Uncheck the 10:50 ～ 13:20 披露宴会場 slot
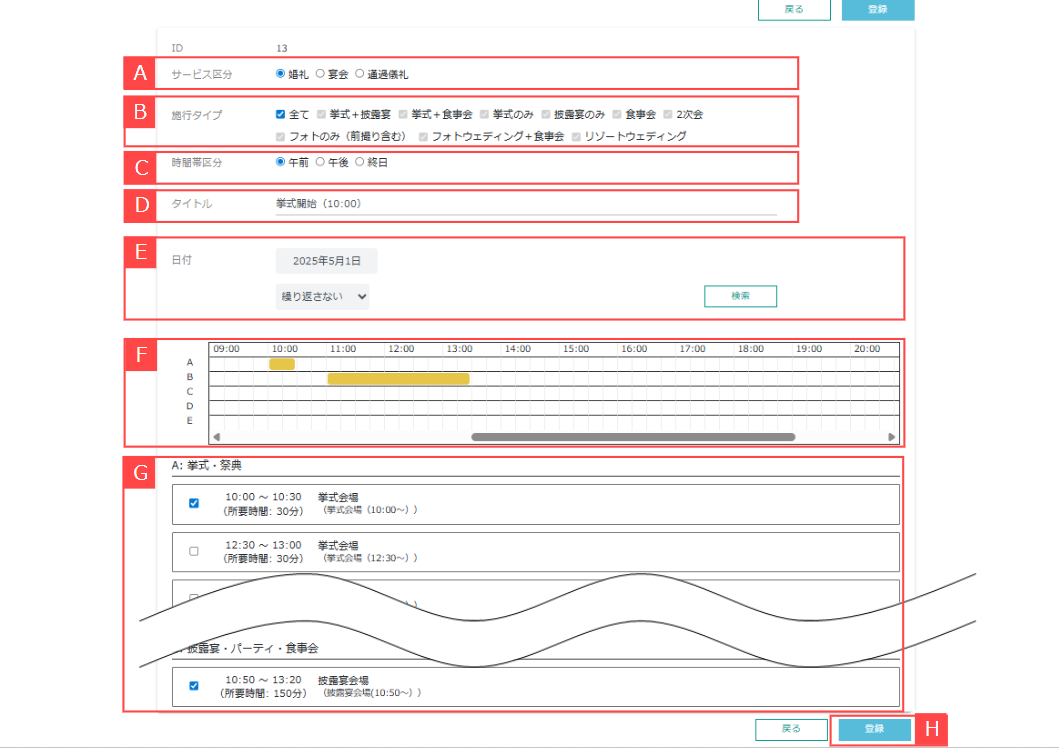The image size is (1059, 748). [x=194, y=686]
